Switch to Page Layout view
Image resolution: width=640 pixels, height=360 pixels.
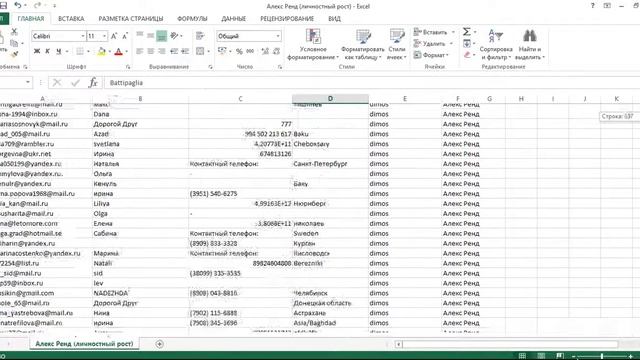pyautogui.click(x=541, y=356)
